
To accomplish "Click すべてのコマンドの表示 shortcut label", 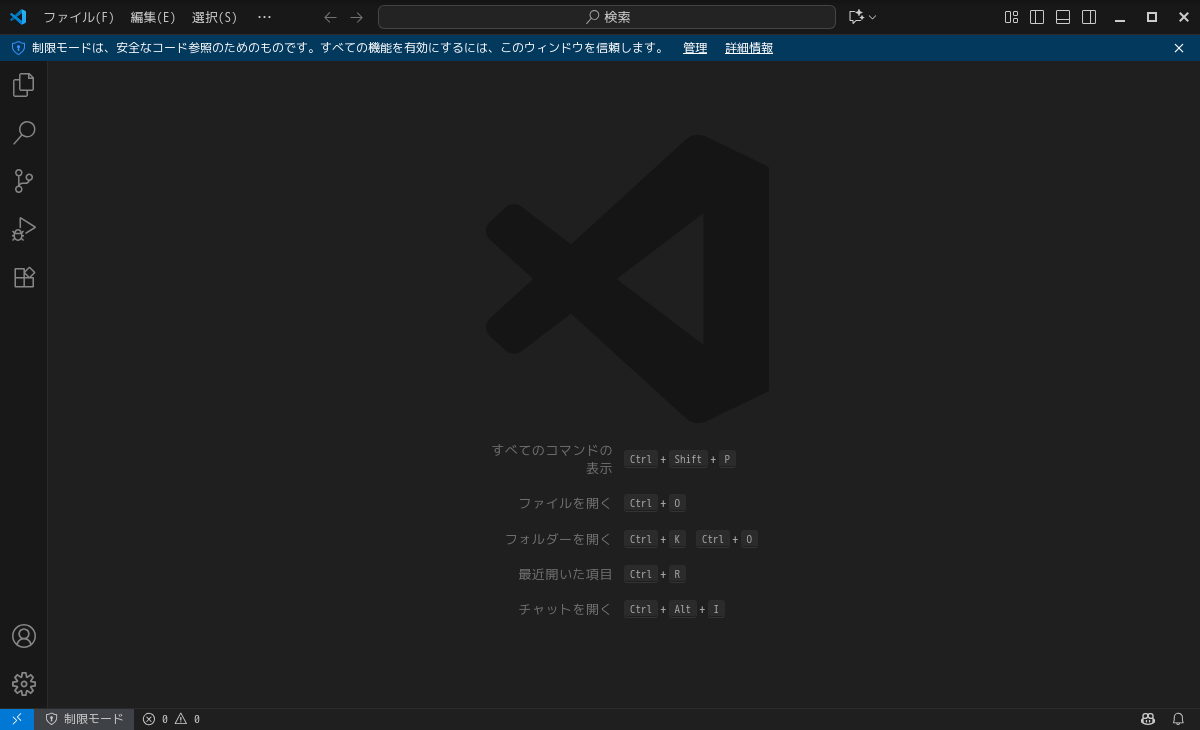I will click(552, 459).
